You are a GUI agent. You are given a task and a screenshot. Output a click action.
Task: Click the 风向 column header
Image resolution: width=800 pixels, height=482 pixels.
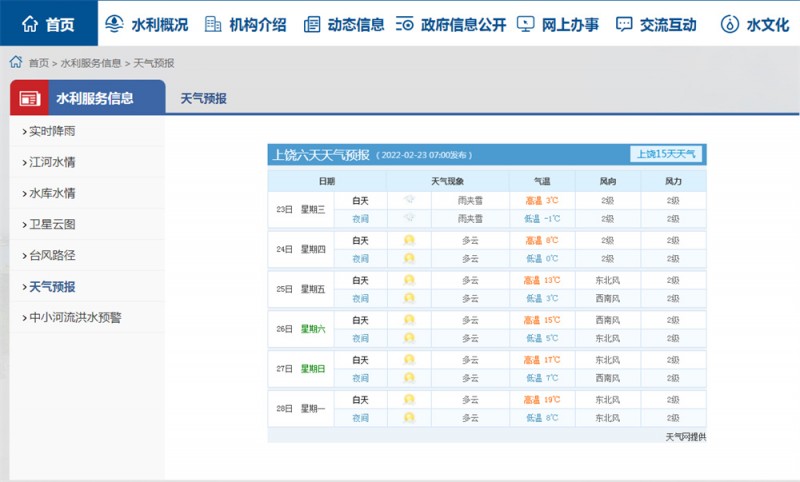608,181
